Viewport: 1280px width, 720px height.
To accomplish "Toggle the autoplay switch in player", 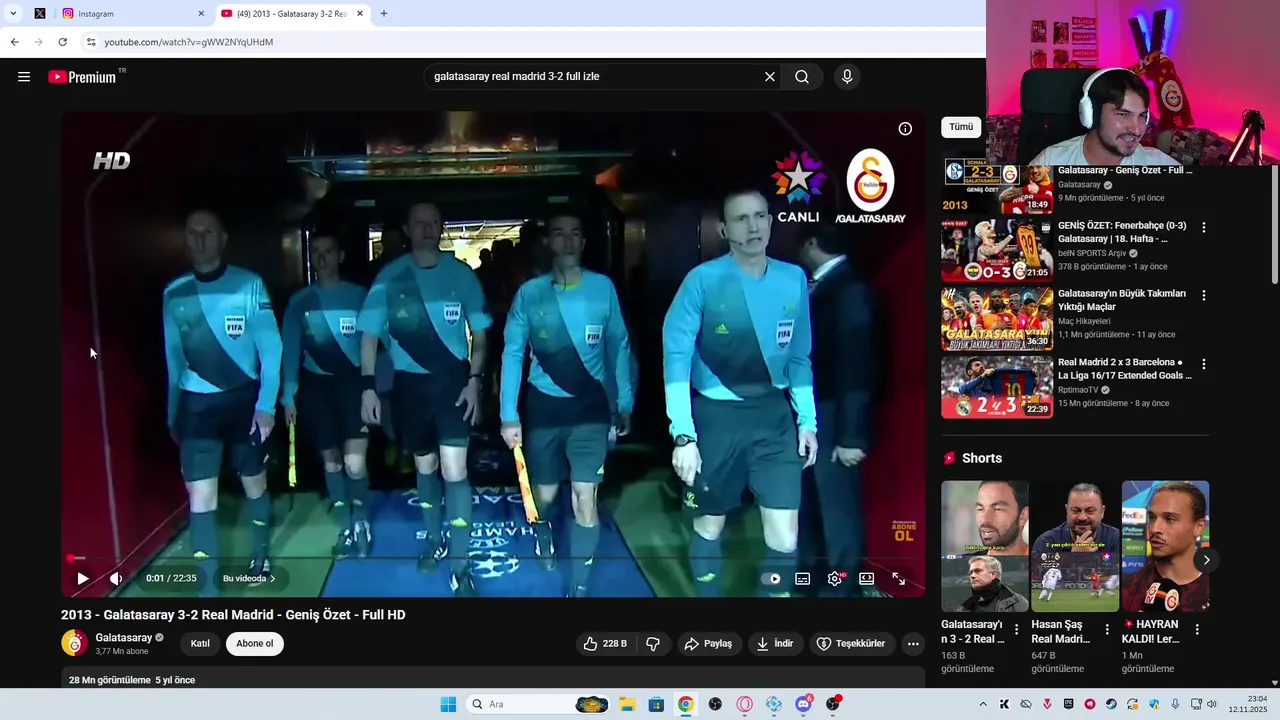I will [771, 578].
